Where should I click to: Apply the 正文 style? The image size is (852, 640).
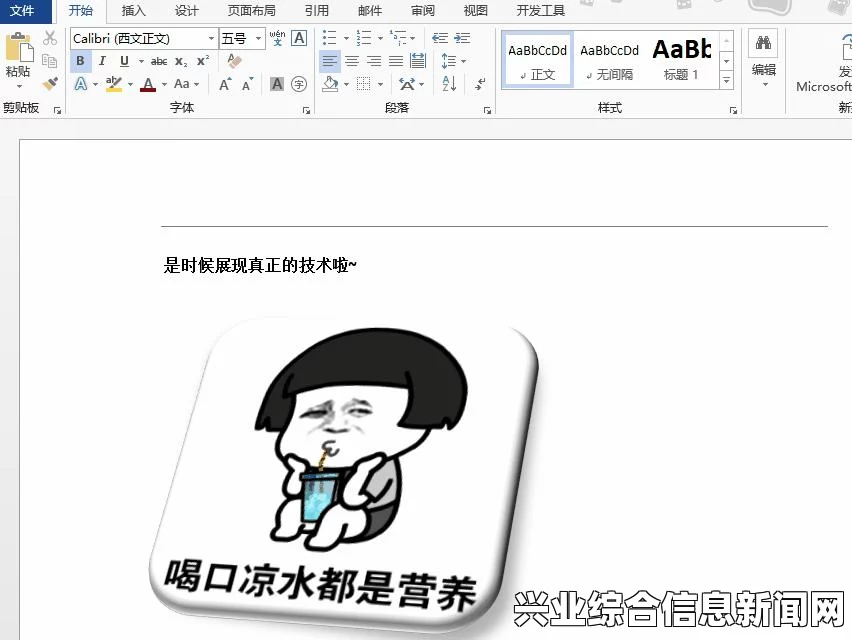[x=537, y=61]
